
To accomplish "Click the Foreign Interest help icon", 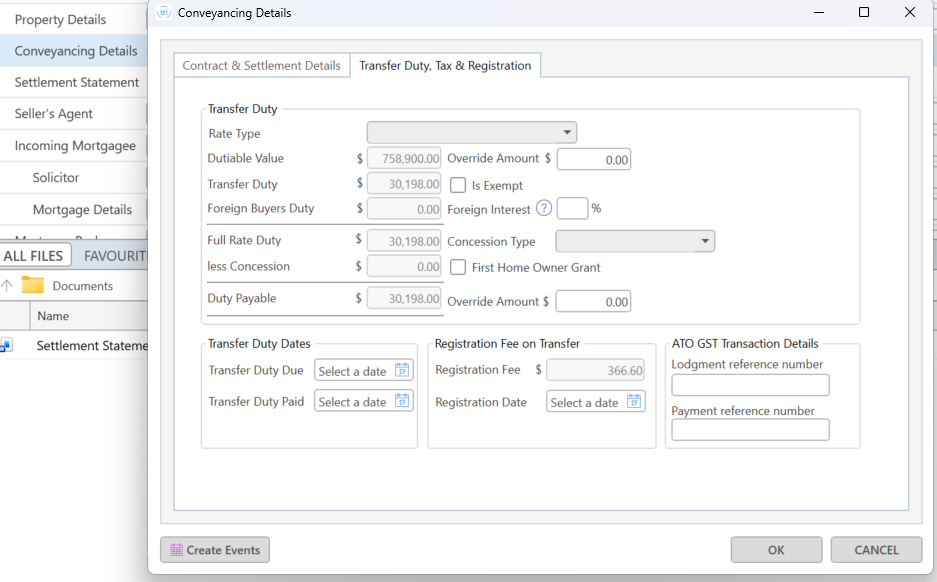I will (x=544, y=209).
